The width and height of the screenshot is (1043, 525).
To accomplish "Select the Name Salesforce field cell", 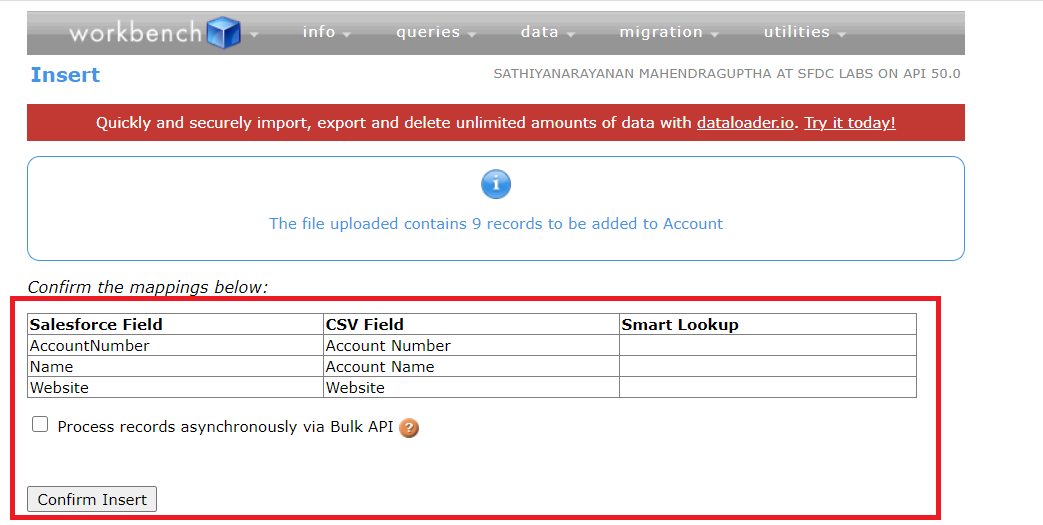I will pos(176,367).
